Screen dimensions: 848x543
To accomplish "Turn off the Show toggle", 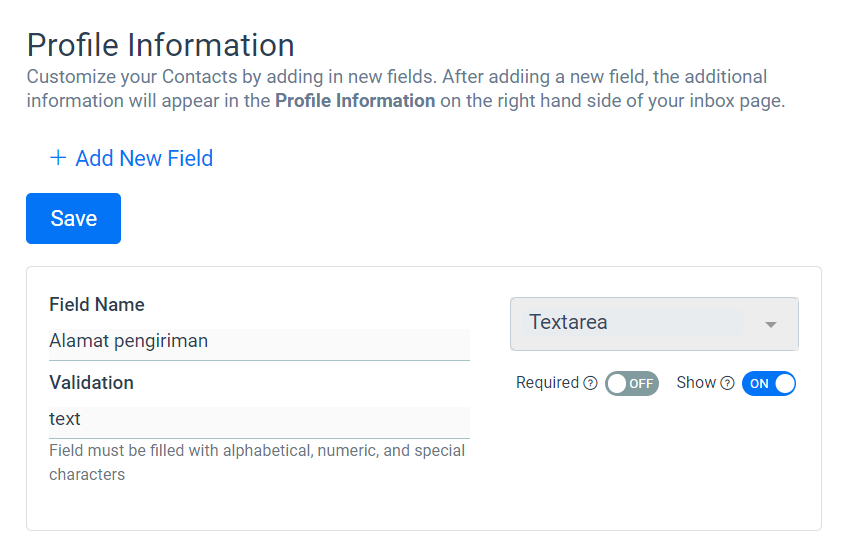I will point(768,383).
